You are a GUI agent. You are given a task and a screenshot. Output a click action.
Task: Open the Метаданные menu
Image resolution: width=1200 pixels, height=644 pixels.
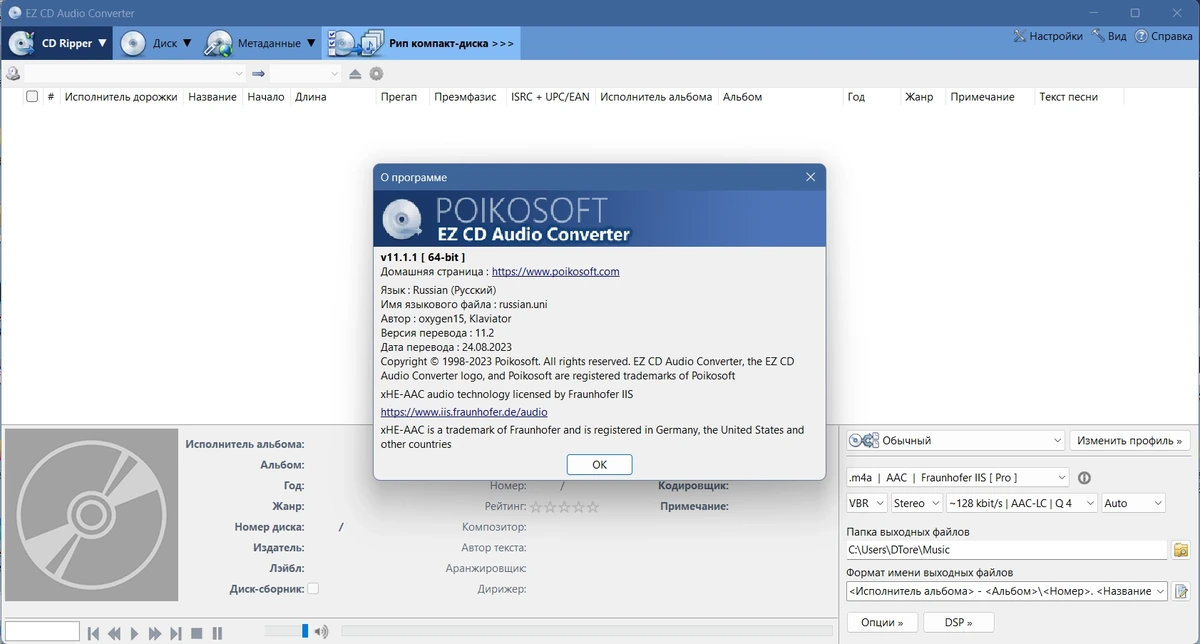coord(261,43)
